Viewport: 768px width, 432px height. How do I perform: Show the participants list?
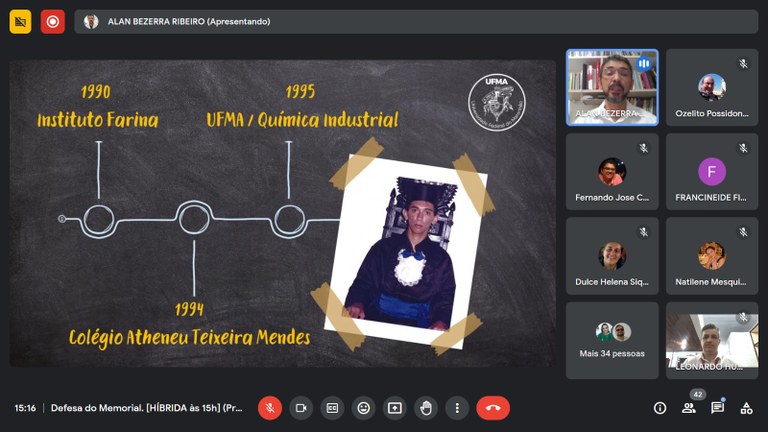tap(689, 408)
